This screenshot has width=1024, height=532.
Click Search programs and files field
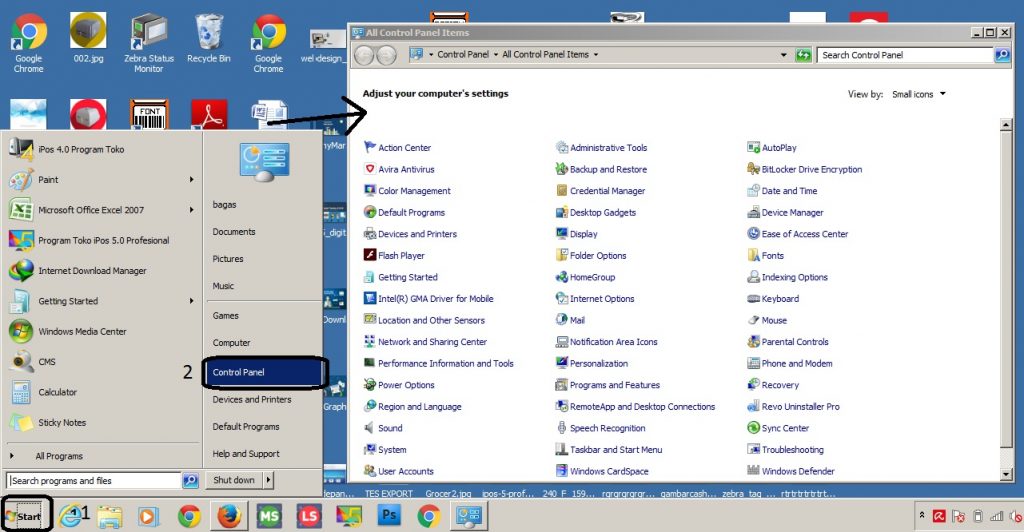click(93, 480)
